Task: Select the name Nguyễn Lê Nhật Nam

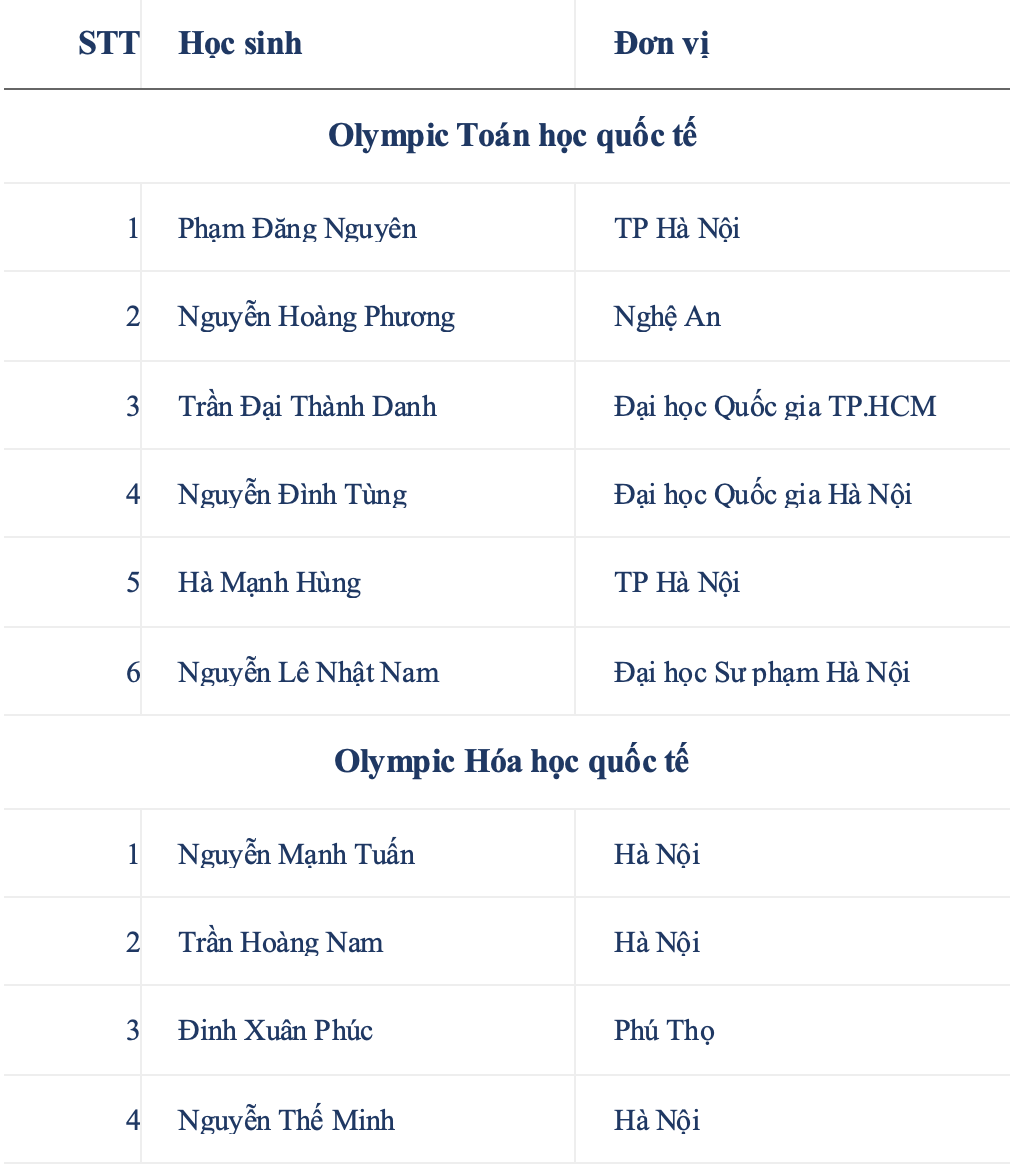Action: tap(308, 672)
